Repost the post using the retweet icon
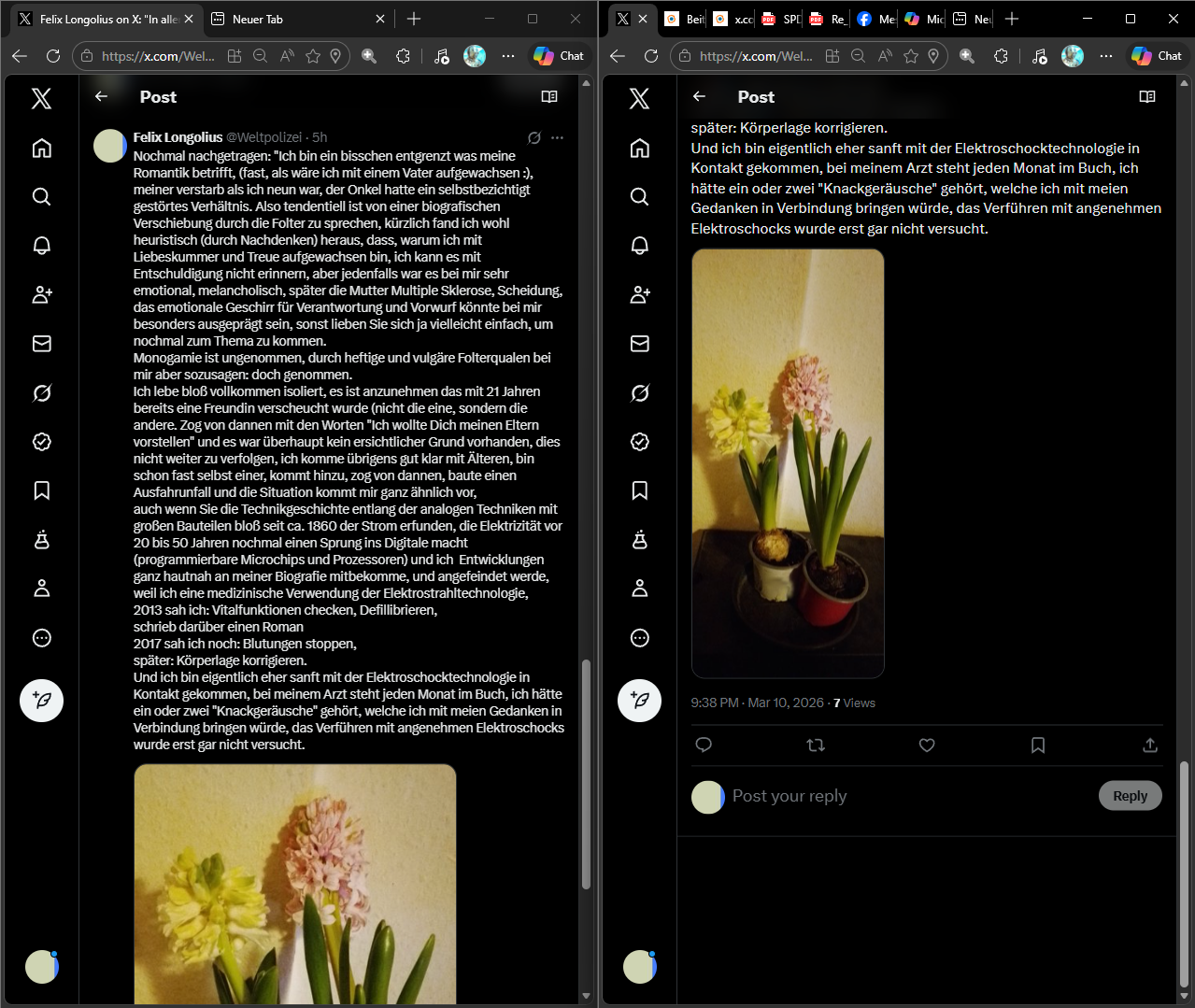 pos(815,745)
